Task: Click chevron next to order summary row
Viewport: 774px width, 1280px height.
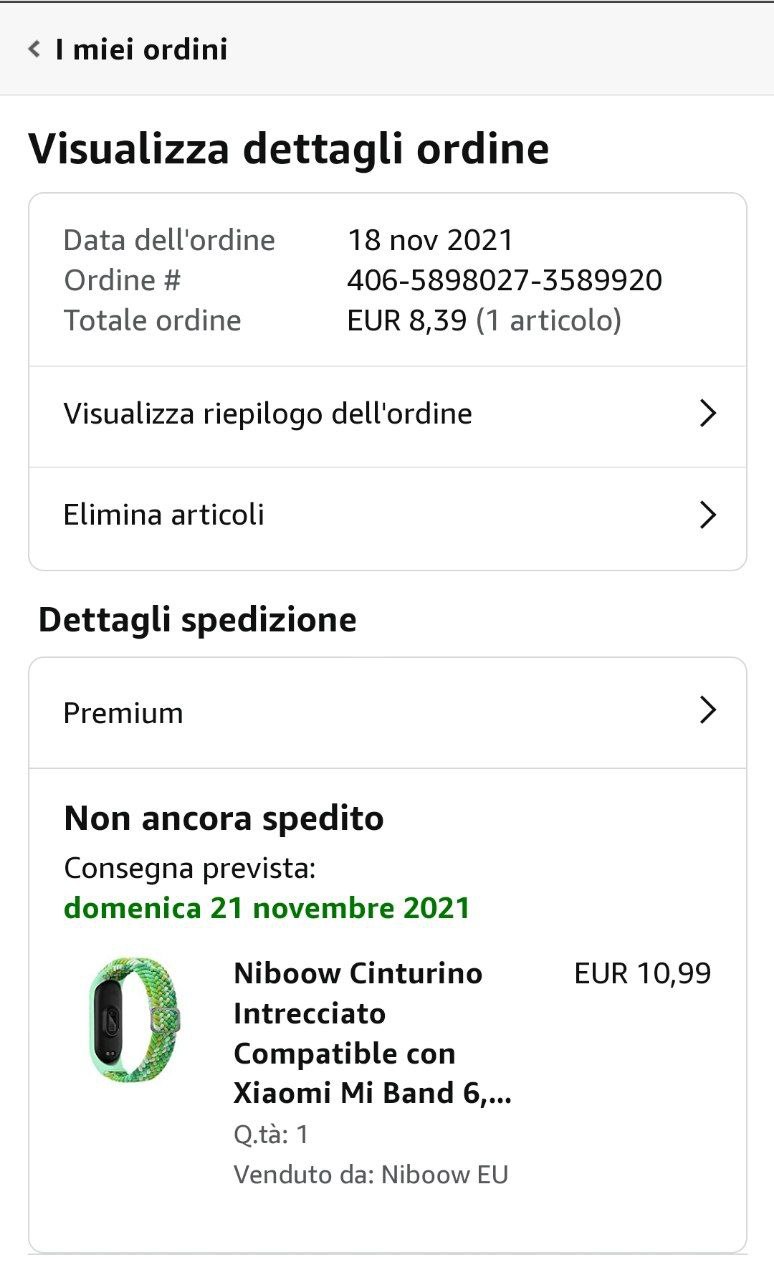Action: [x=708, y=414]
